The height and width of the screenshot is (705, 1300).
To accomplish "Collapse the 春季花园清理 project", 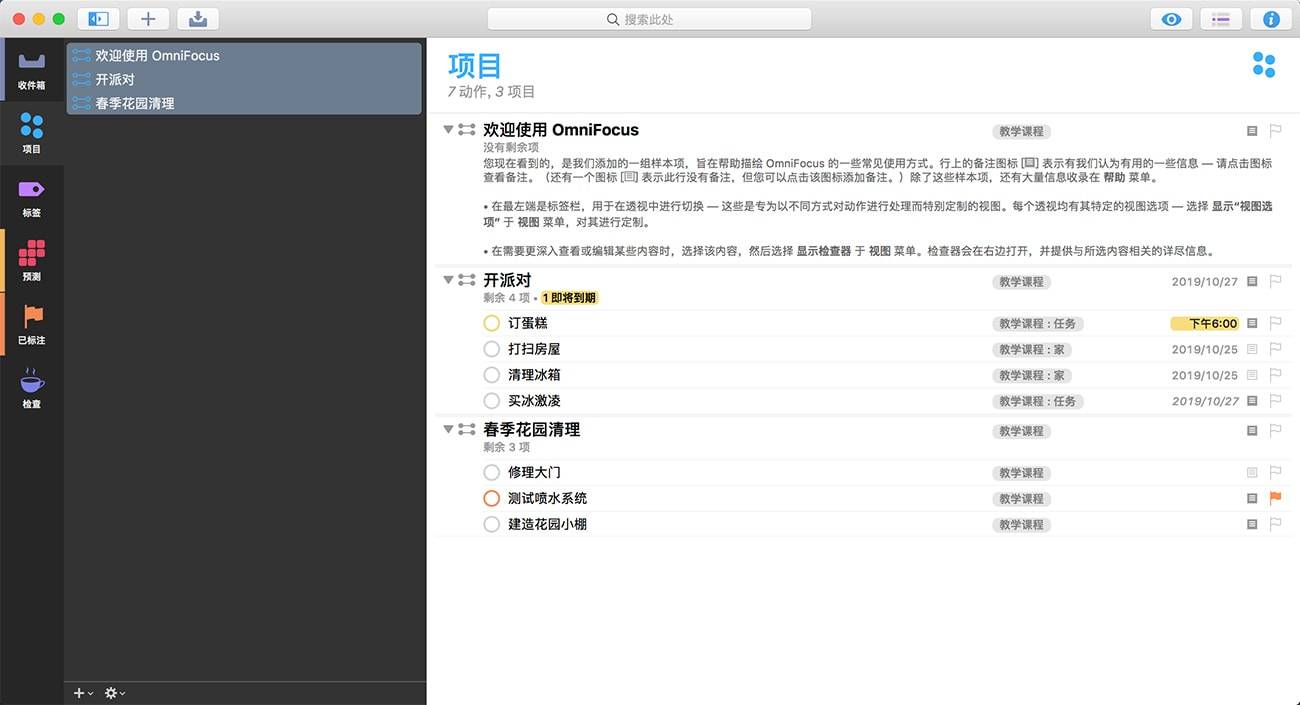I will tap(447, 429).
